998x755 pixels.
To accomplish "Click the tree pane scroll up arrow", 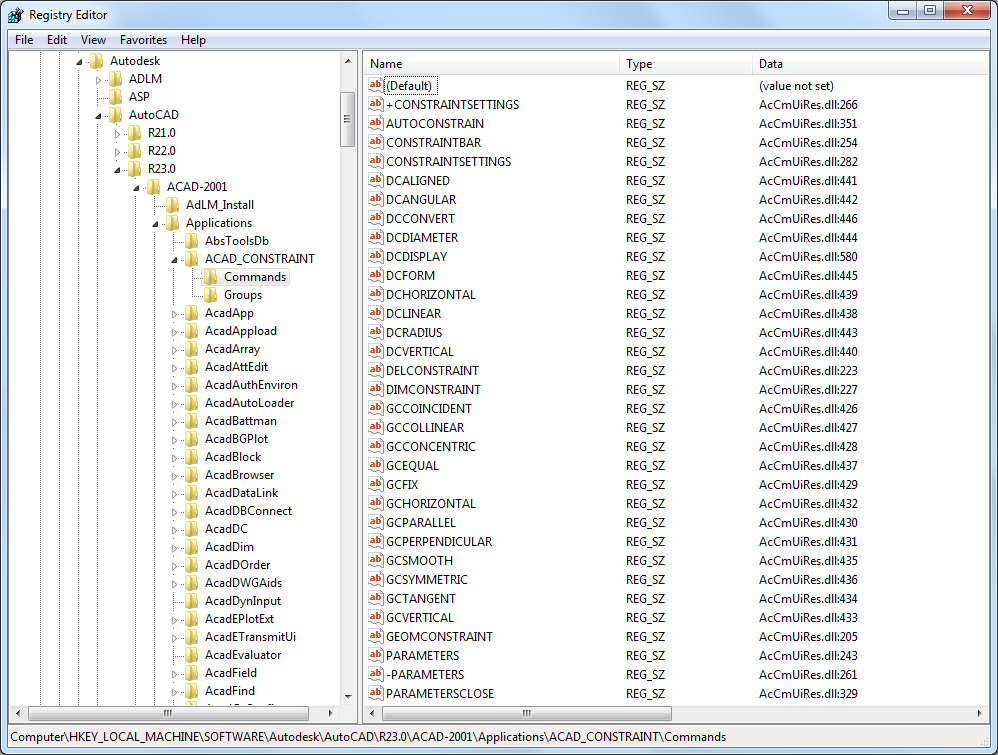I will [x=348, y=61].
